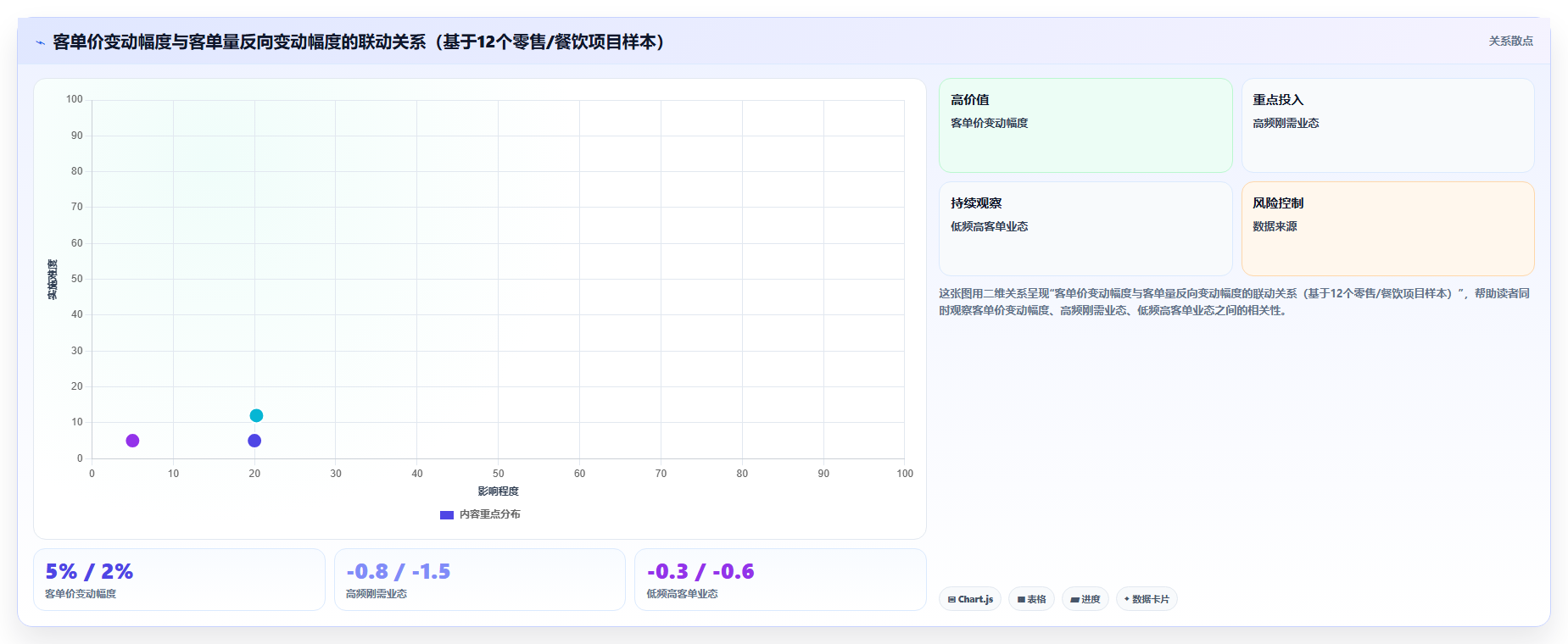Screen dimensions: 1568x644
Task: Click the description paragraph starting 这张图用二维关系
Action: point(1234,302)
